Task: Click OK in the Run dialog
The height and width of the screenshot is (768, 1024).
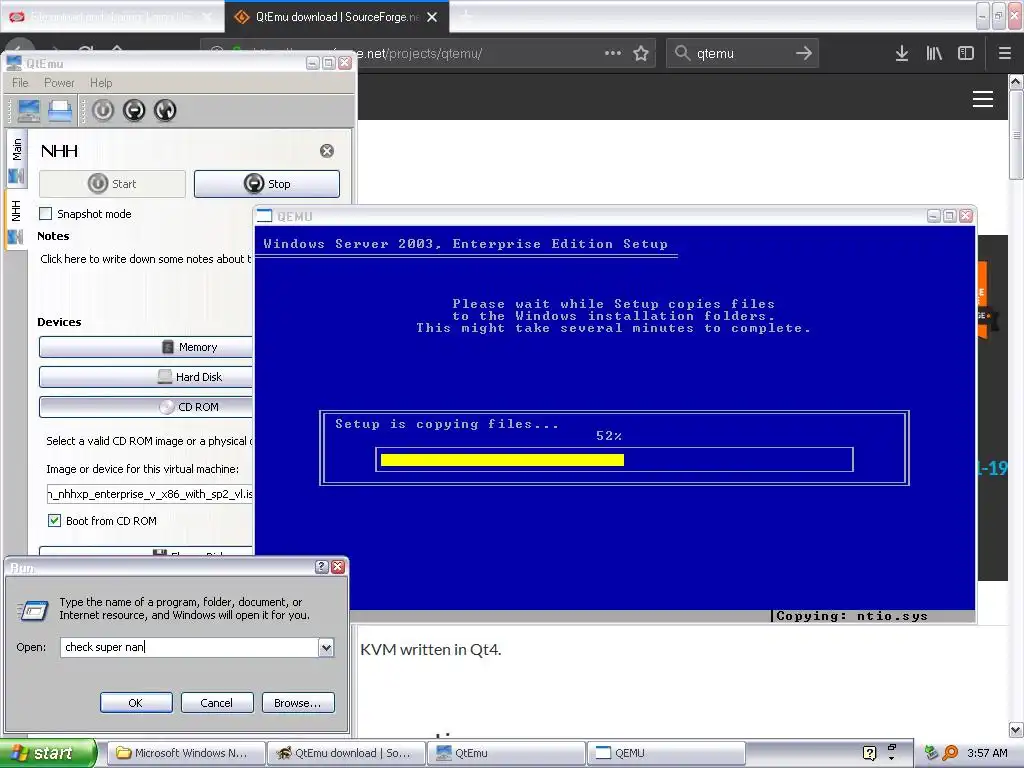Action: click(x=136, y=703)
